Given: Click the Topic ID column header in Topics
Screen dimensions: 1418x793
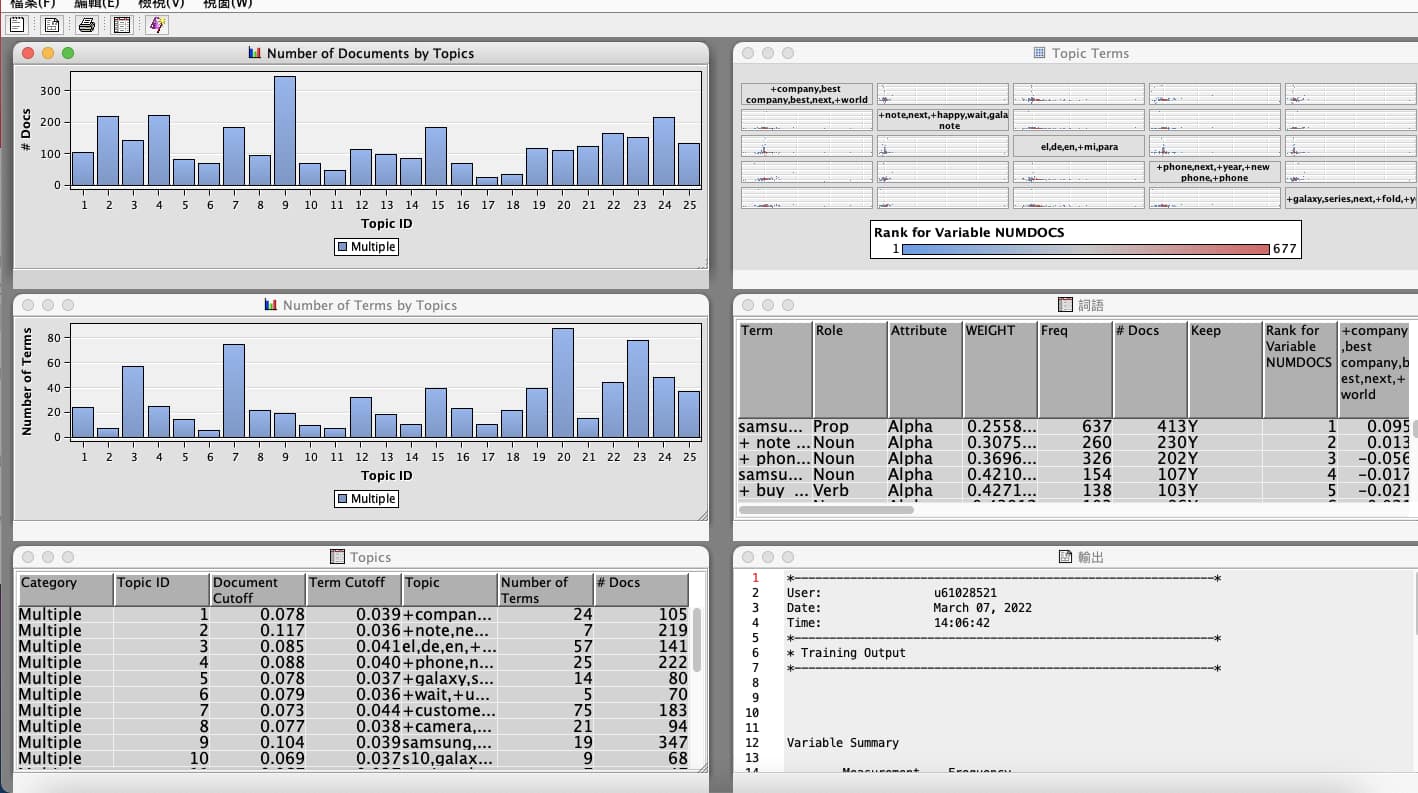Looking at the screenshot, I should coord(161,590).
